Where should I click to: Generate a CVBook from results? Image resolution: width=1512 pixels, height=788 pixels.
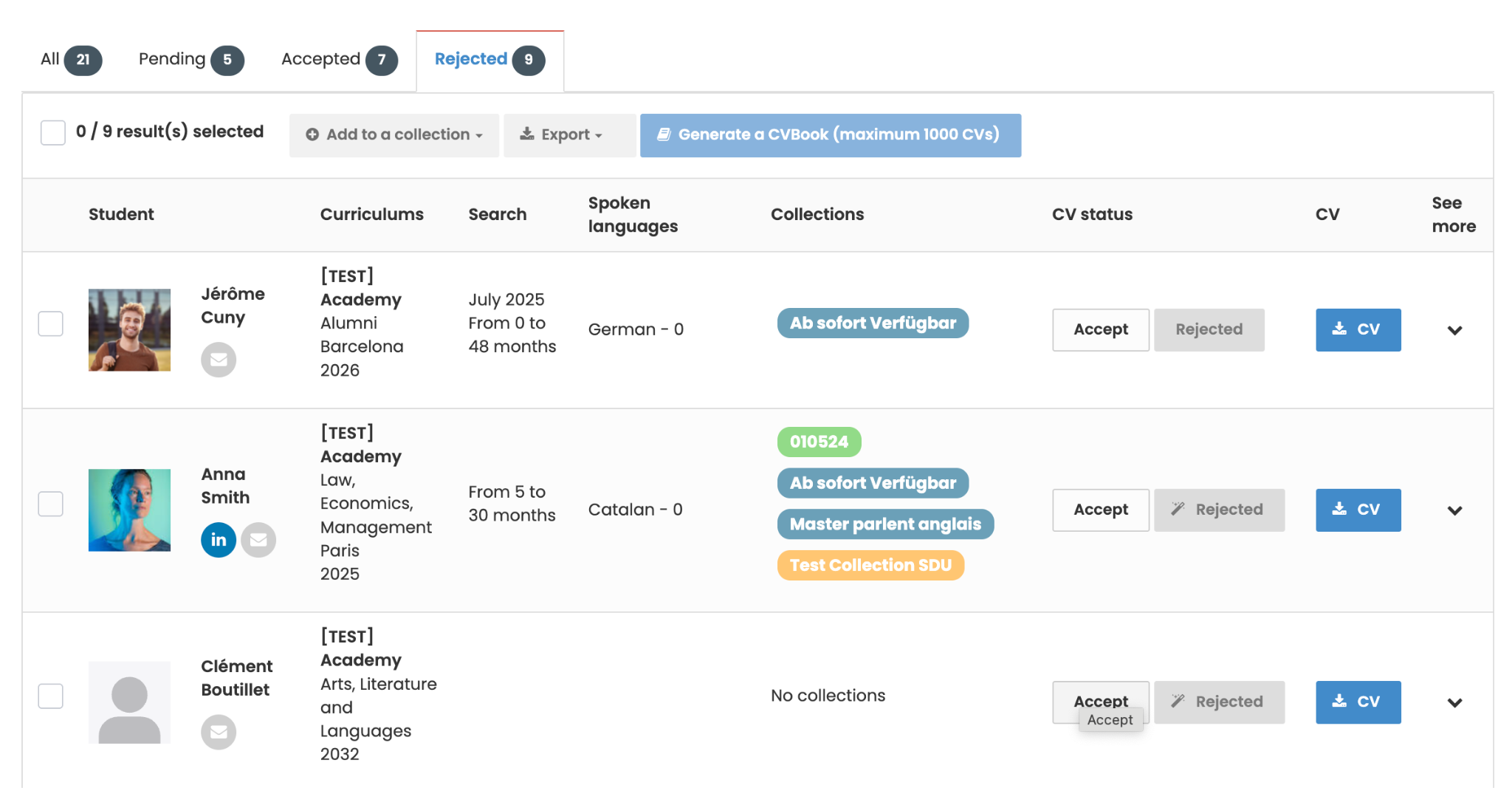tap(830, 135)
